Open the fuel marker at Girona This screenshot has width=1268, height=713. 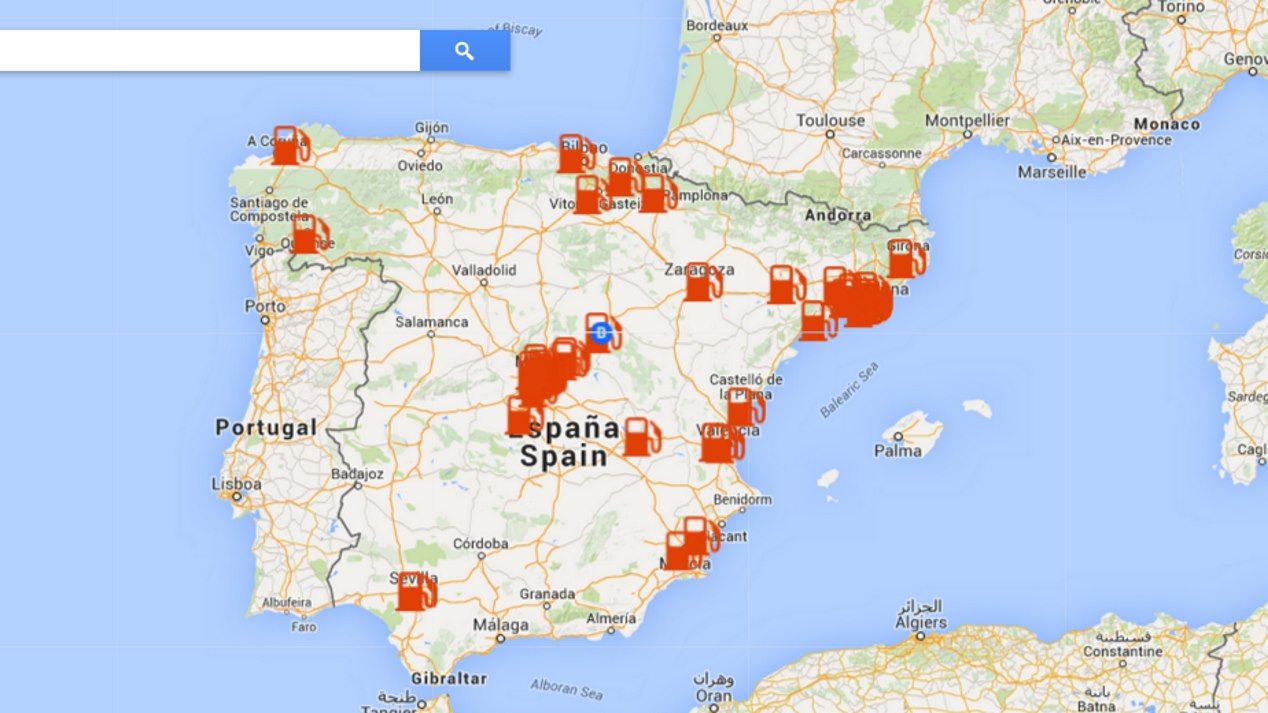[905, 259]
